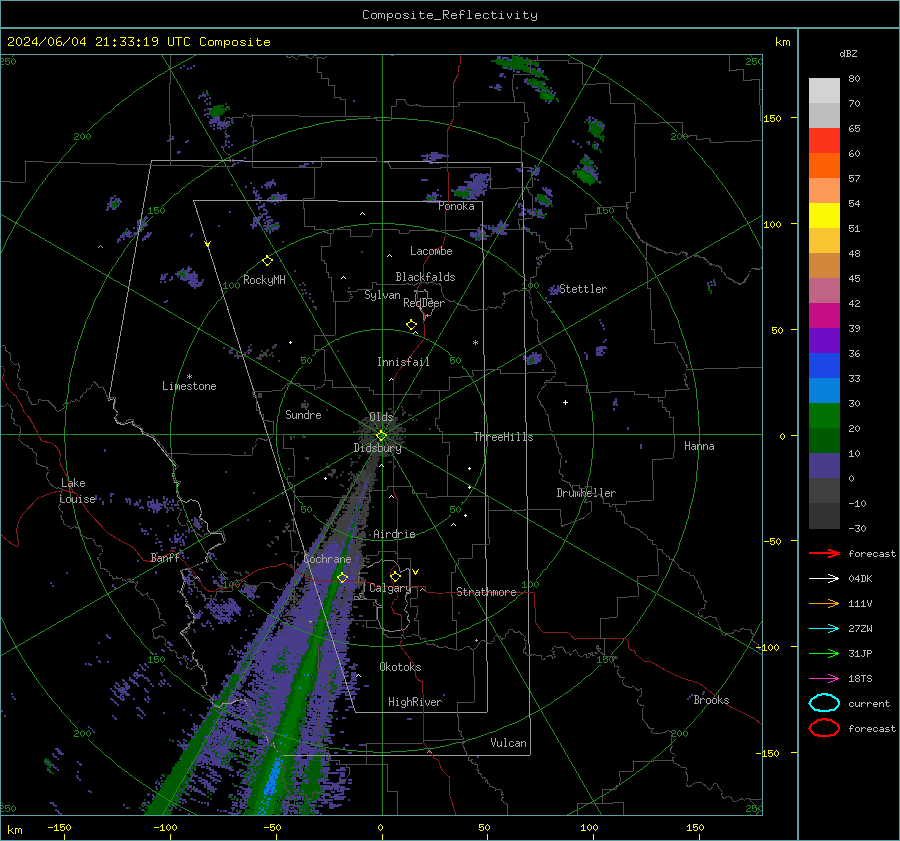Click the Airdrie map label
Screen dimensions: 900x841
(394, 534)
